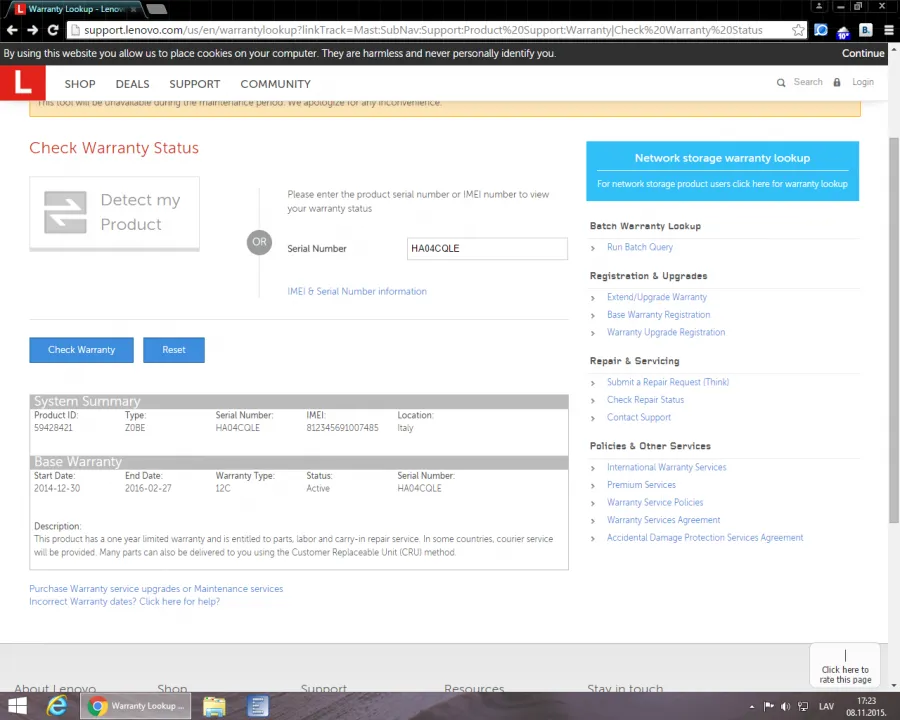Screen dimensions: 900x720
Task: Open Chrome hamburger menu
Action: [889, 30]
